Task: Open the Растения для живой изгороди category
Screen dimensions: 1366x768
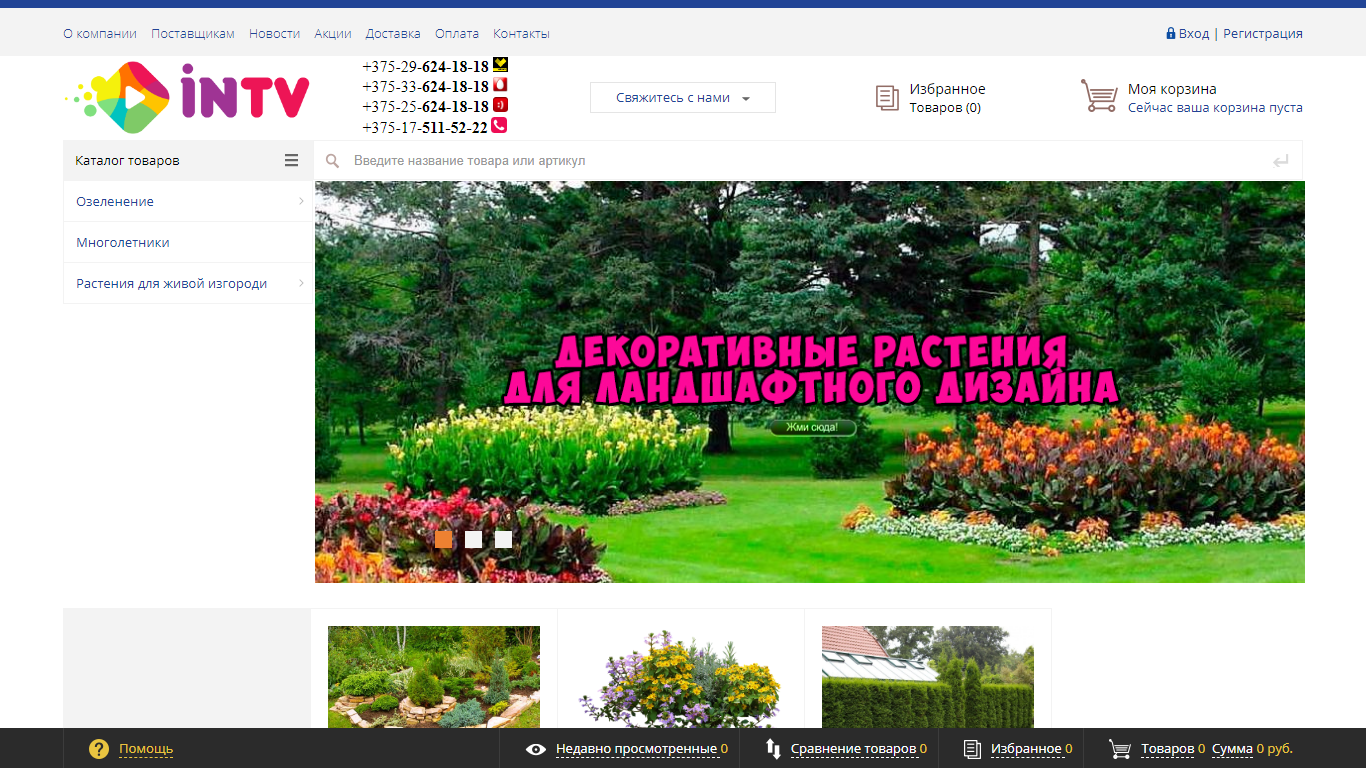Action: tap(172, 283)
